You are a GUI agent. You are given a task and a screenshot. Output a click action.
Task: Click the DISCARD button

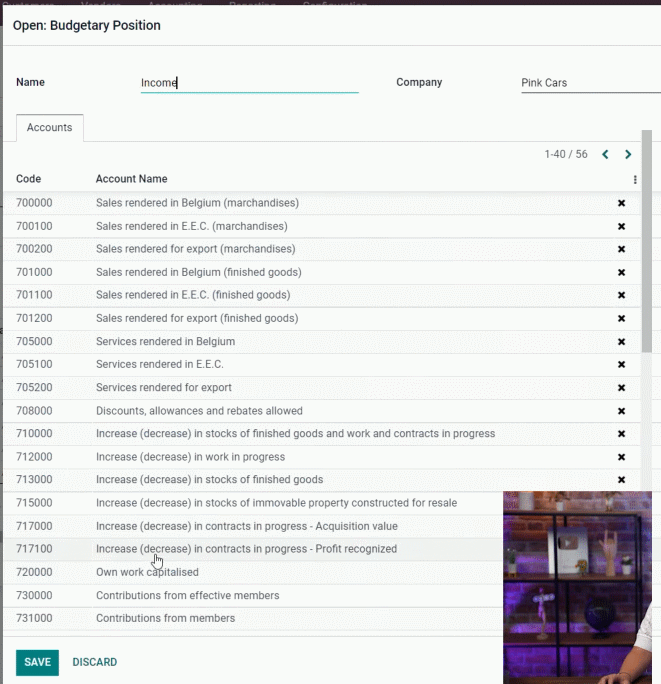point(95,662)
